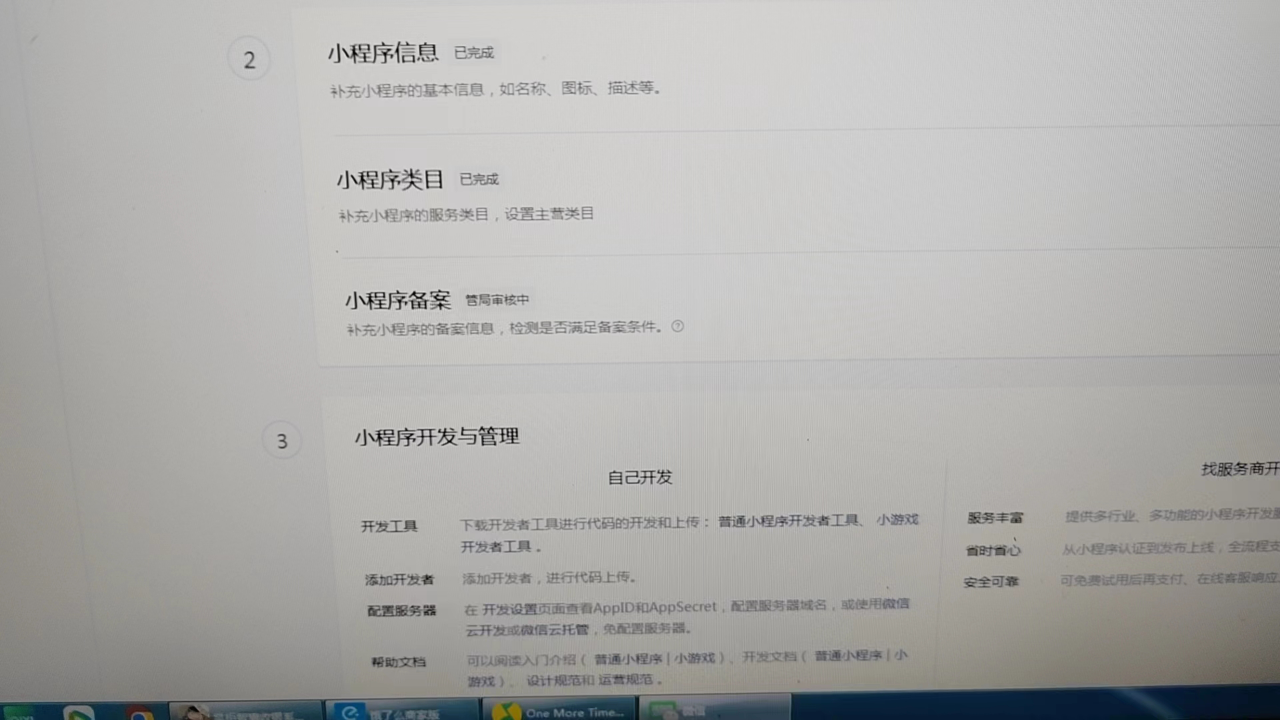Open 普通小程序 link under 入门介绍
1280x720 pixels.
[628, 658]
